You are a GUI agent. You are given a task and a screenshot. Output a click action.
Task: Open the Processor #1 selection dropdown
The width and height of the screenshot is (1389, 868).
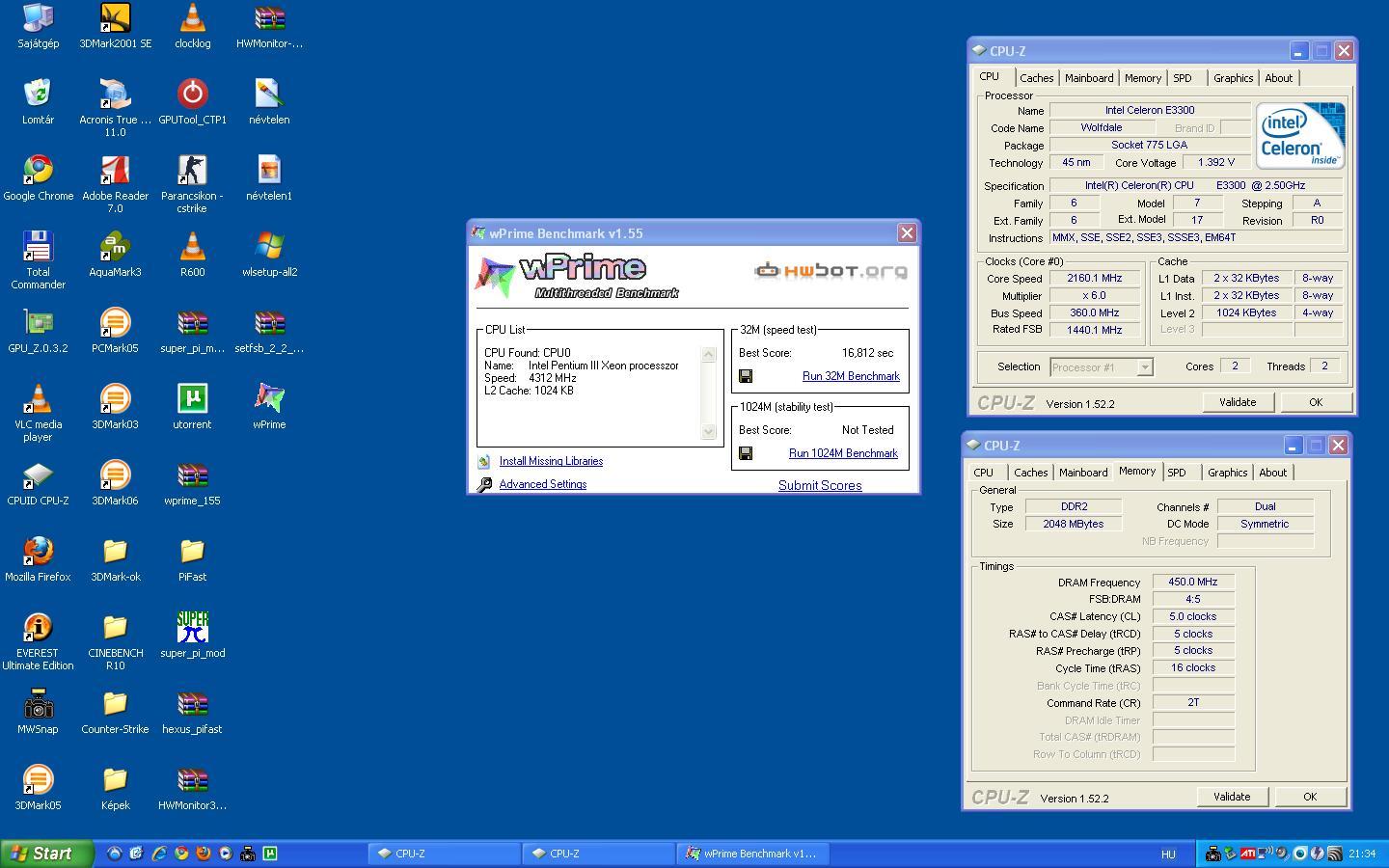coord(1145,366)
